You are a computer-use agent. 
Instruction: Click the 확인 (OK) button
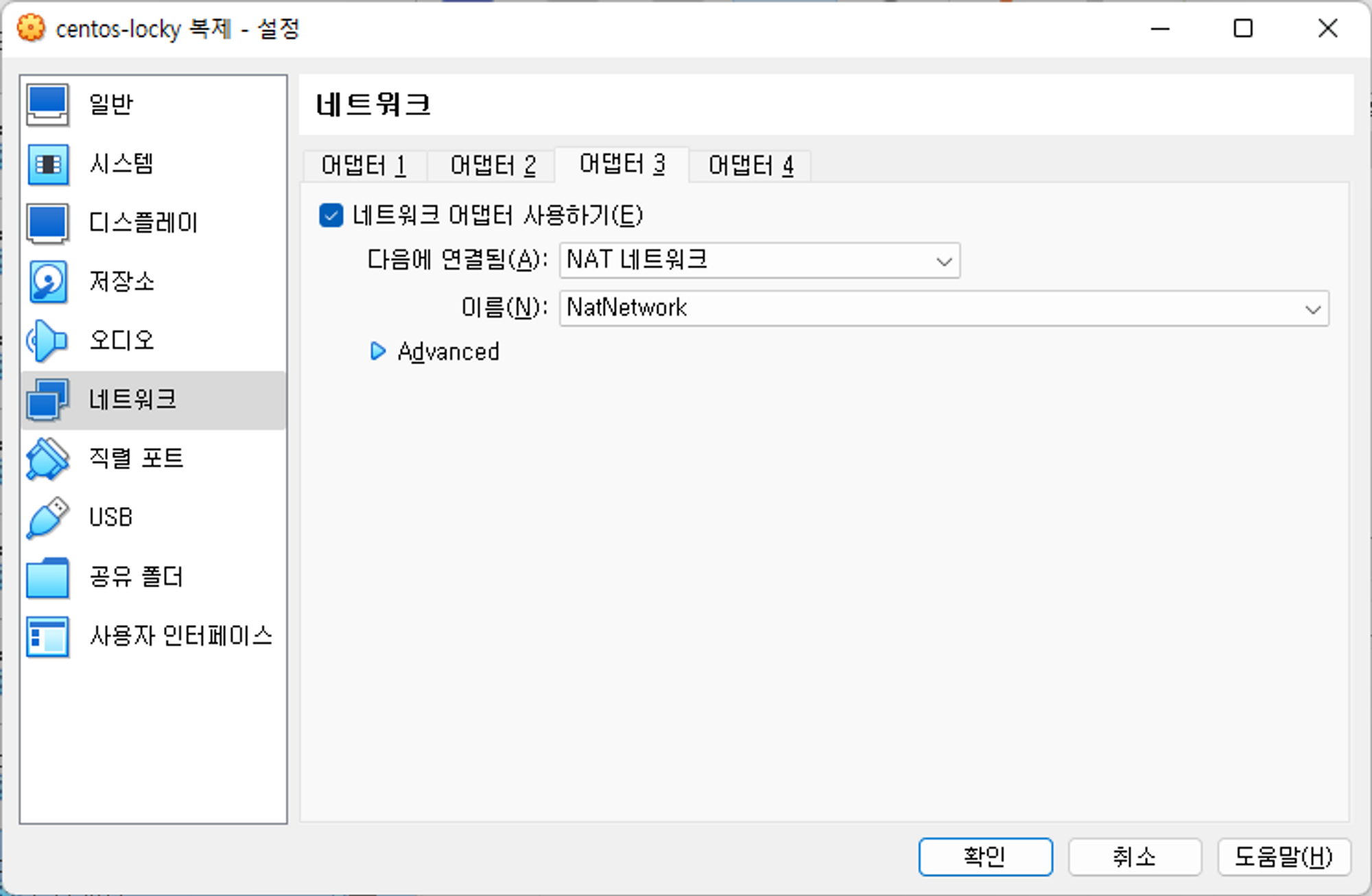point(984,856)
